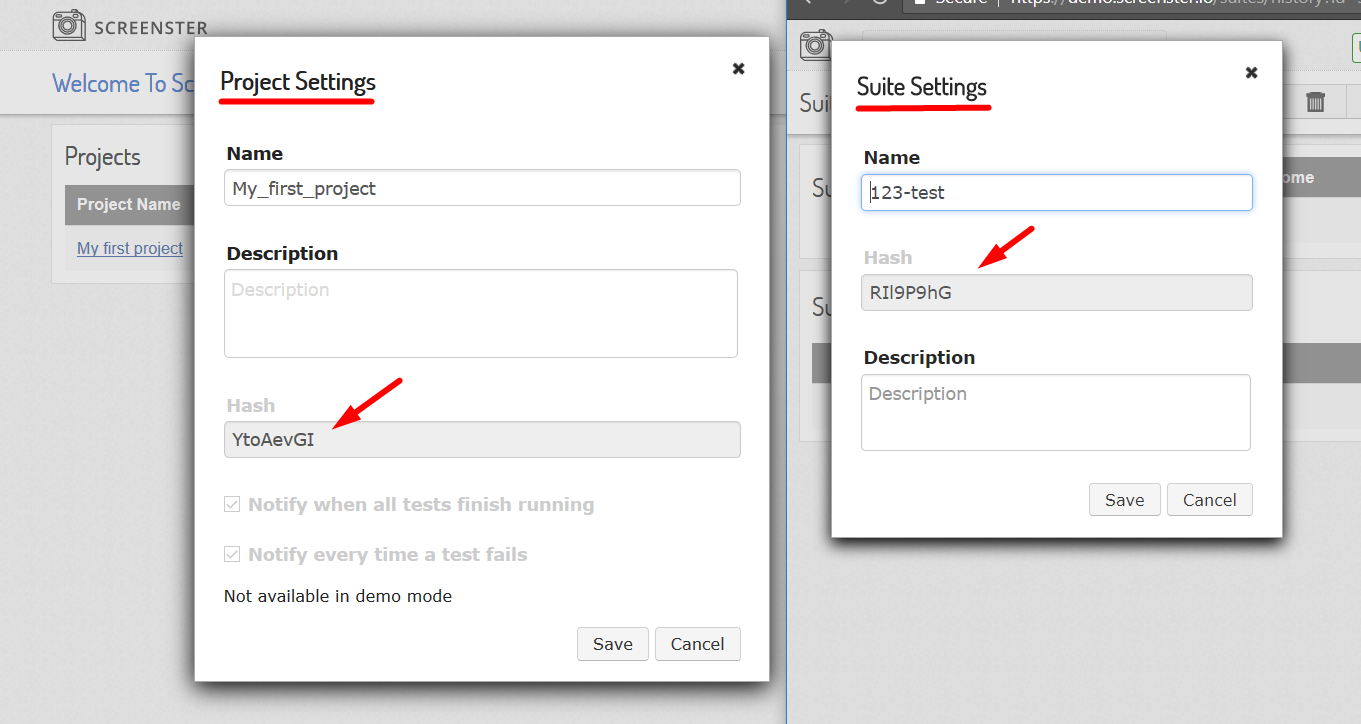The width and height of the screenshot is (1361, 724).
Task: Save the Project Settings
Action: coord(613,644)
